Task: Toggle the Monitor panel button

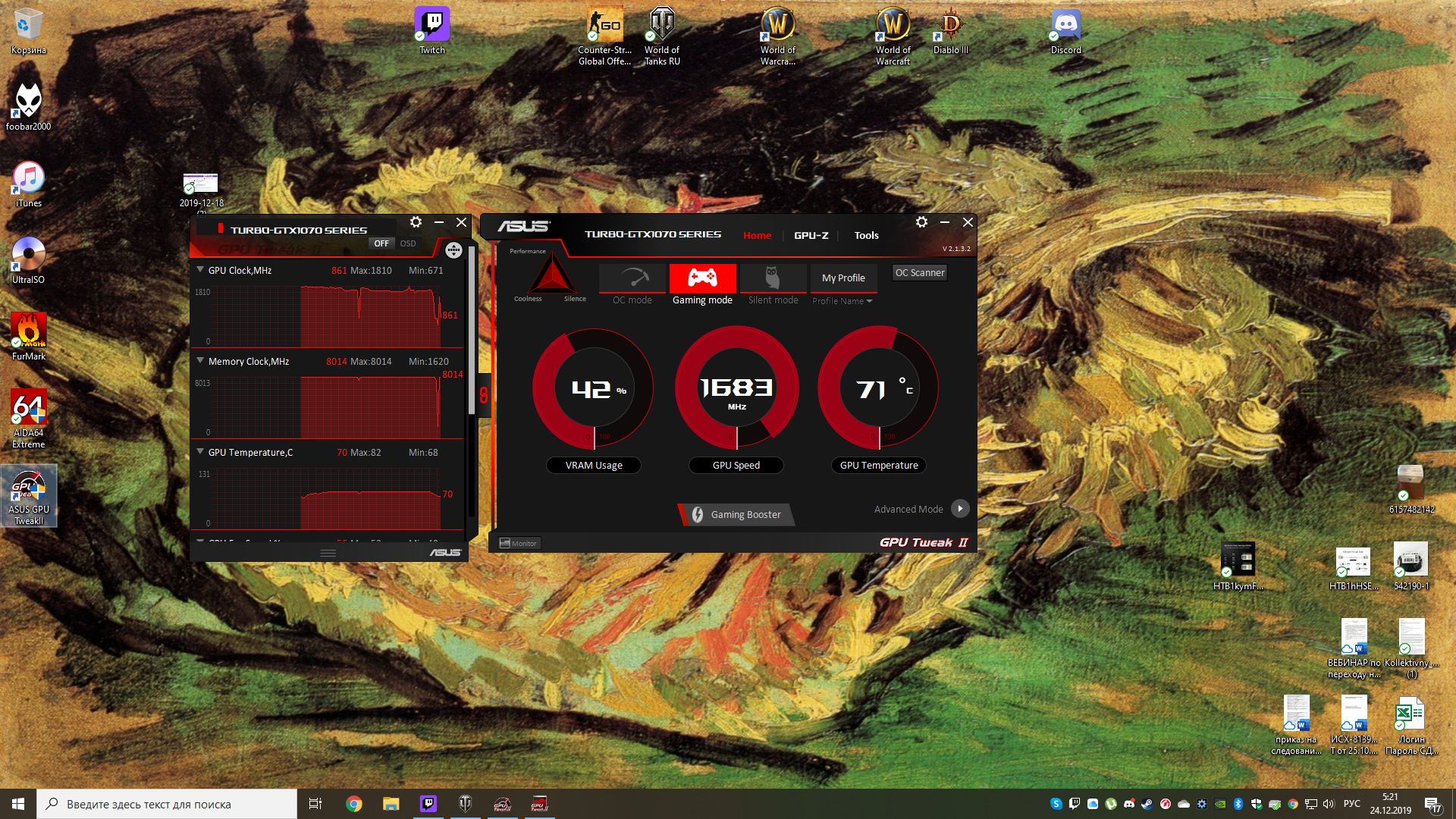Action: pos(519,543)
